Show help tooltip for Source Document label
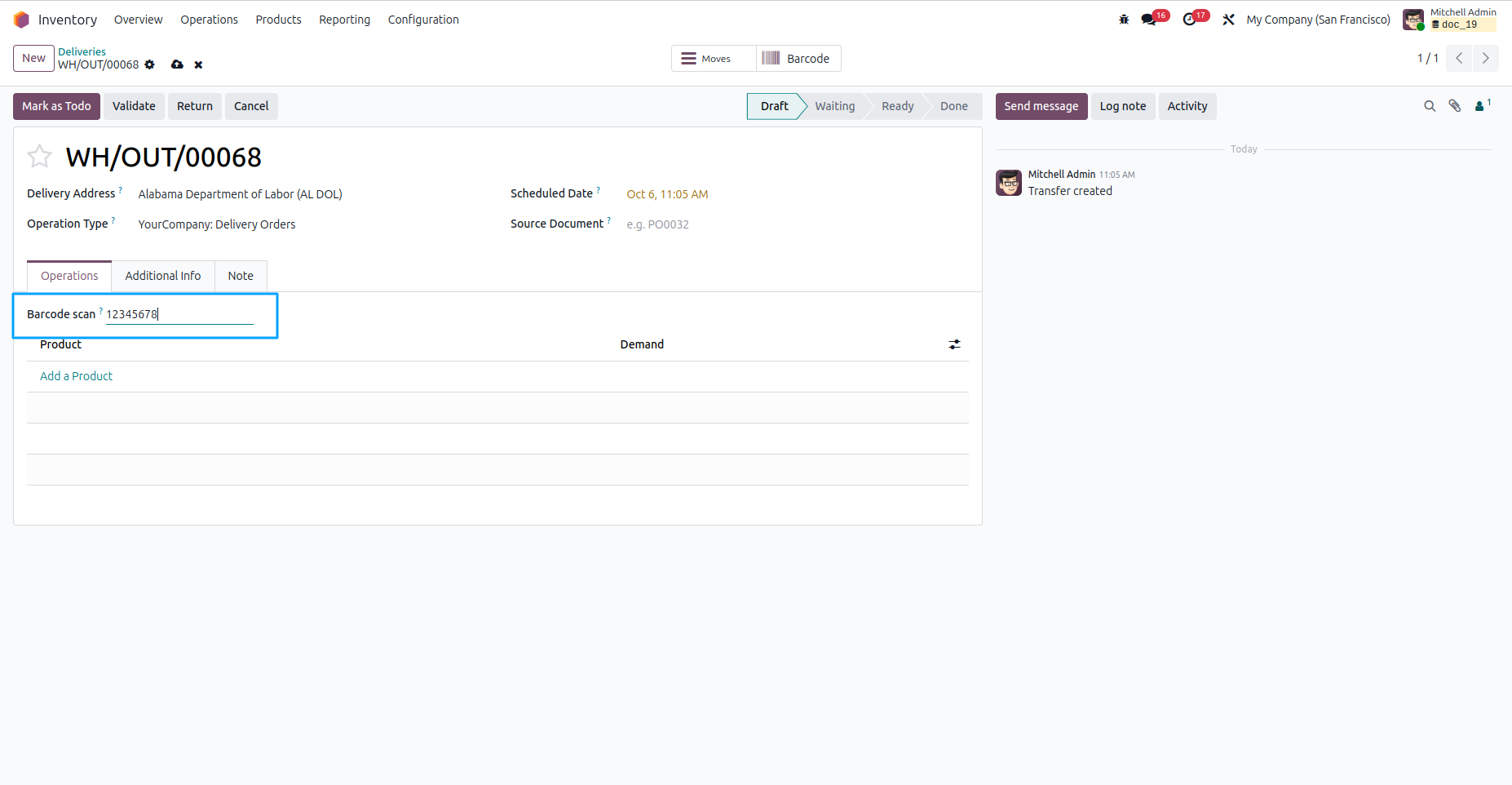This screenshot has height=785, width=1512. pos(608,220)
